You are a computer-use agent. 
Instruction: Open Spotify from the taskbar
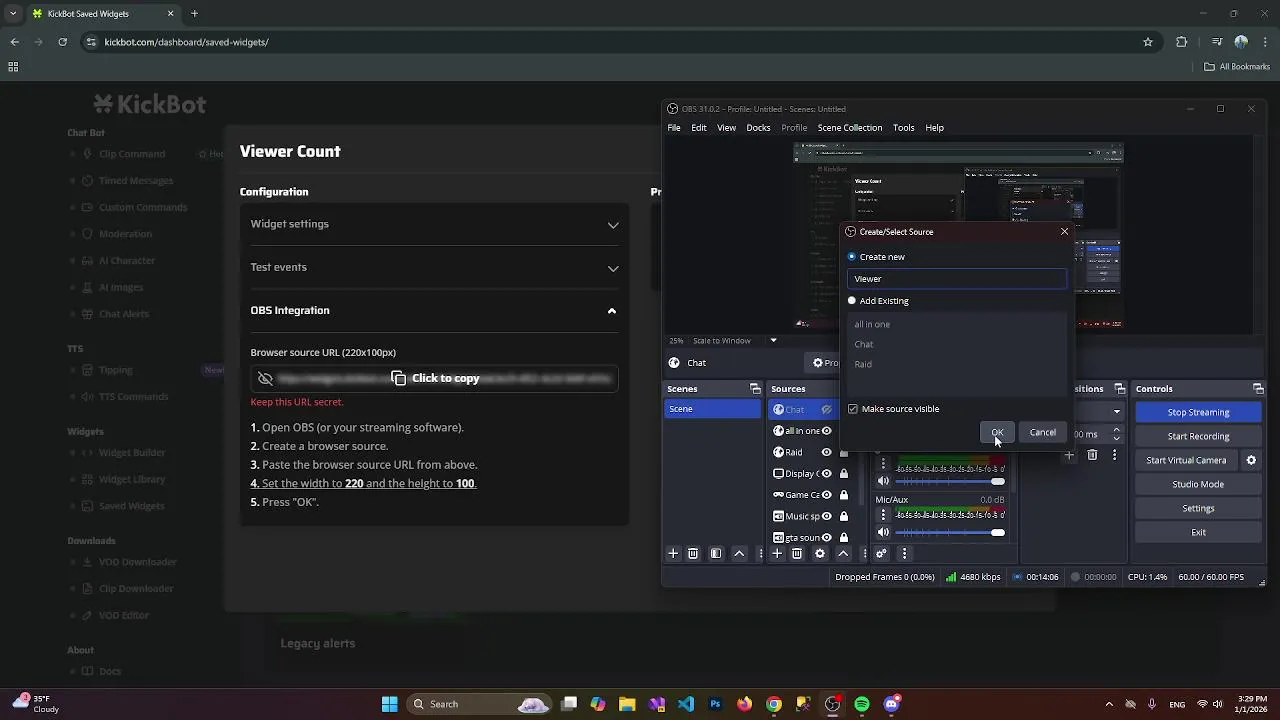862,704
